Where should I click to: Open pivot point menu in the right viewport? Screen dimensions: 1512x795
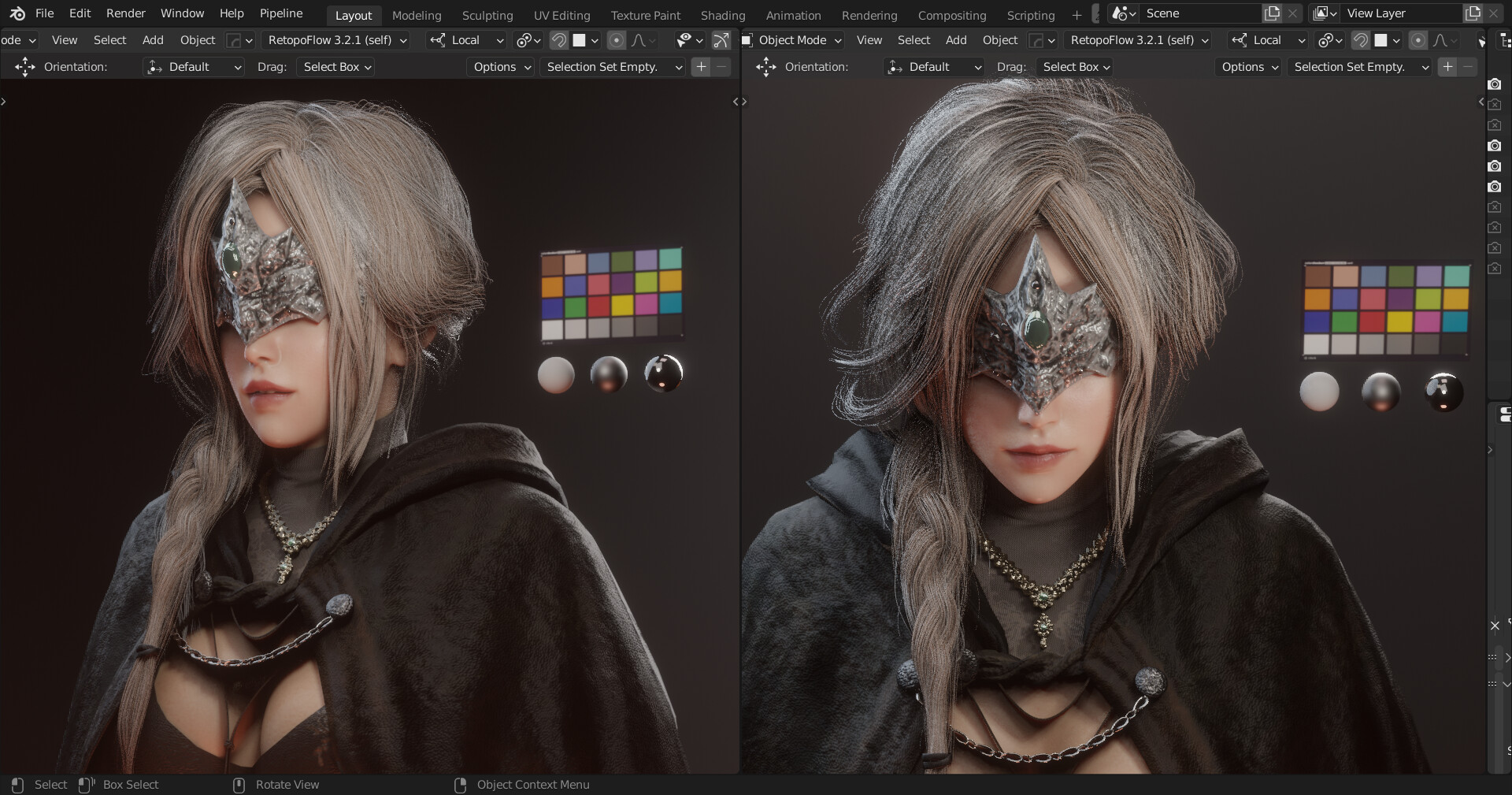tap(1329, 40)
